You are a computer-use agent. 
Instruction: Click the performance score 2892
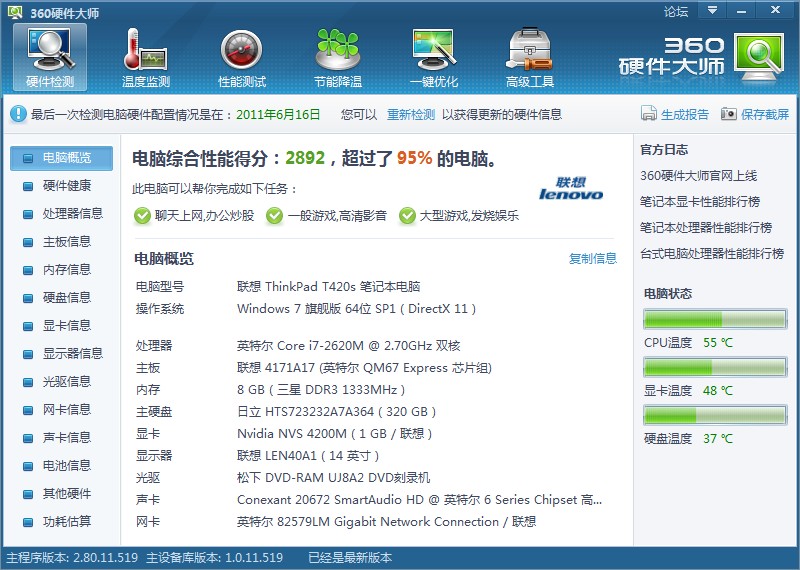pyautogui.click(x=305, y=158)
